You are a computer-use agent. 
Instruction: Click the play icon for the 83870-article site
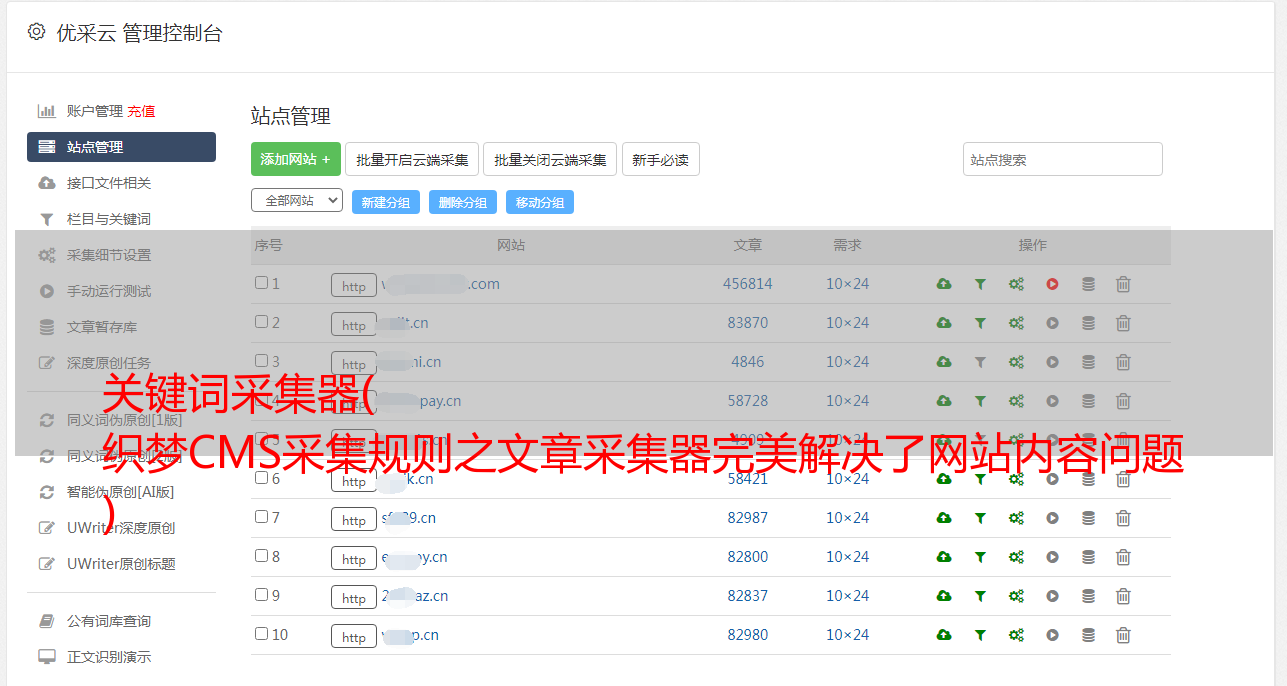[x=1052, y=323]
